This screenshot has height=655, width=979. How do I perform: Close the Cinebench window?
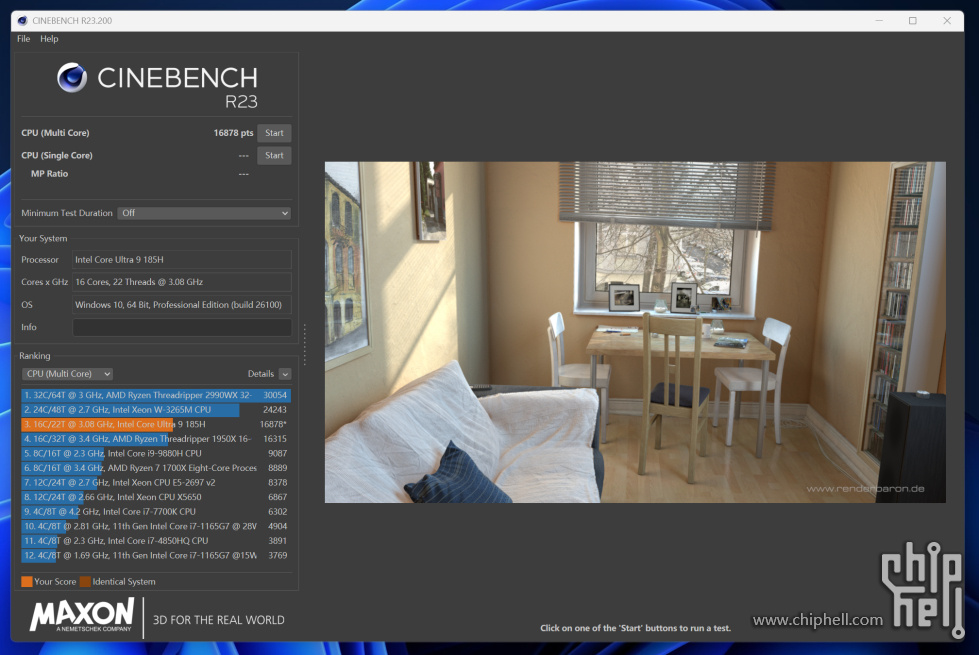point(947,21)
